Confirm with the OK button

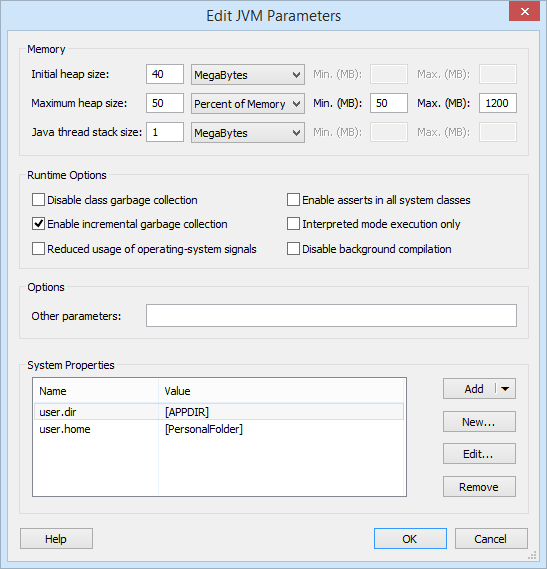(410, 539)
